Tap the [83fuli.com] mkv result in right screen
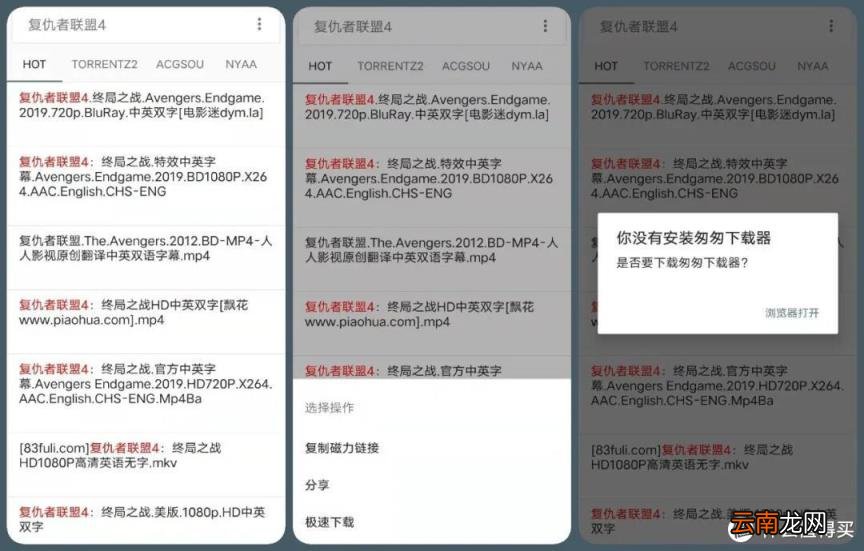 click(718, 466)
